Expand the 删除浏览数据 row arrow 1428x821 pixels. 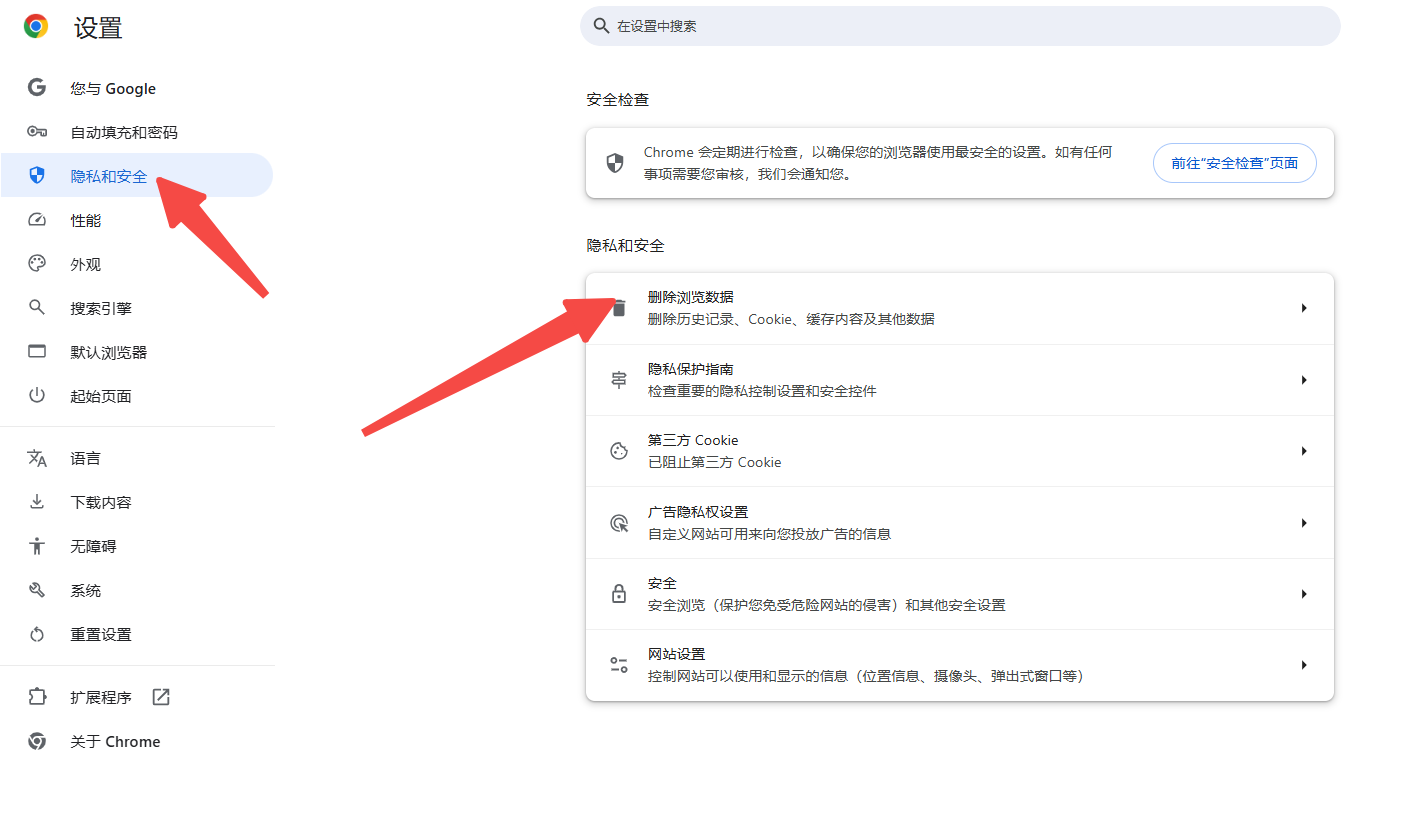tap(1304, 308)
